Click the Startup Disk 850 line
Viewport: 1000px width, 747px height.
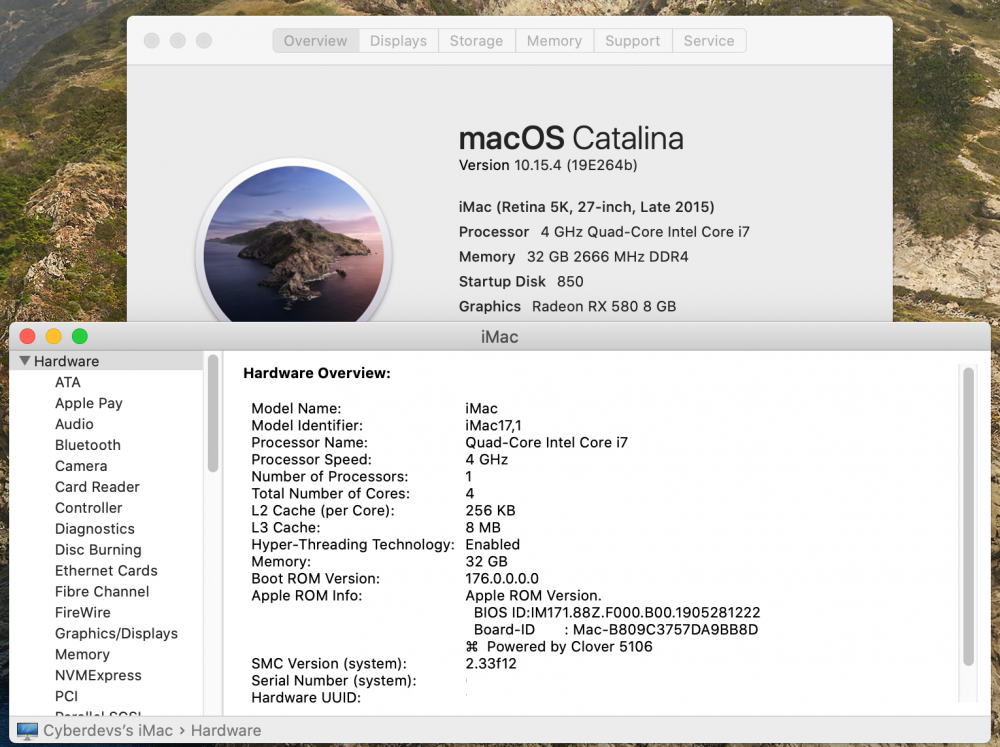[521, 281]
